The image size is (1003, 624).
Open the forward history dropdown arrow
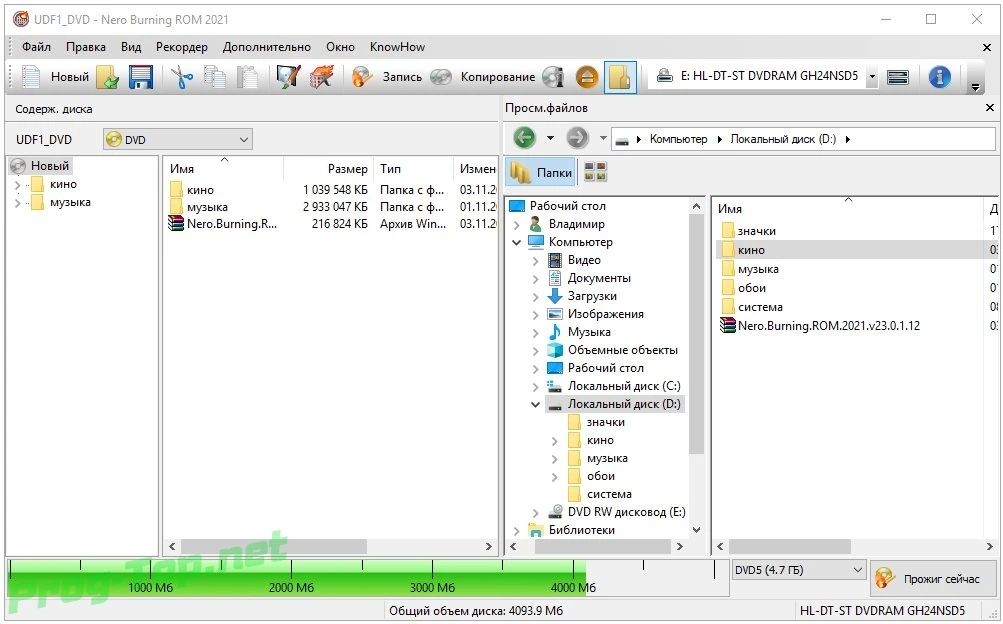603,137
